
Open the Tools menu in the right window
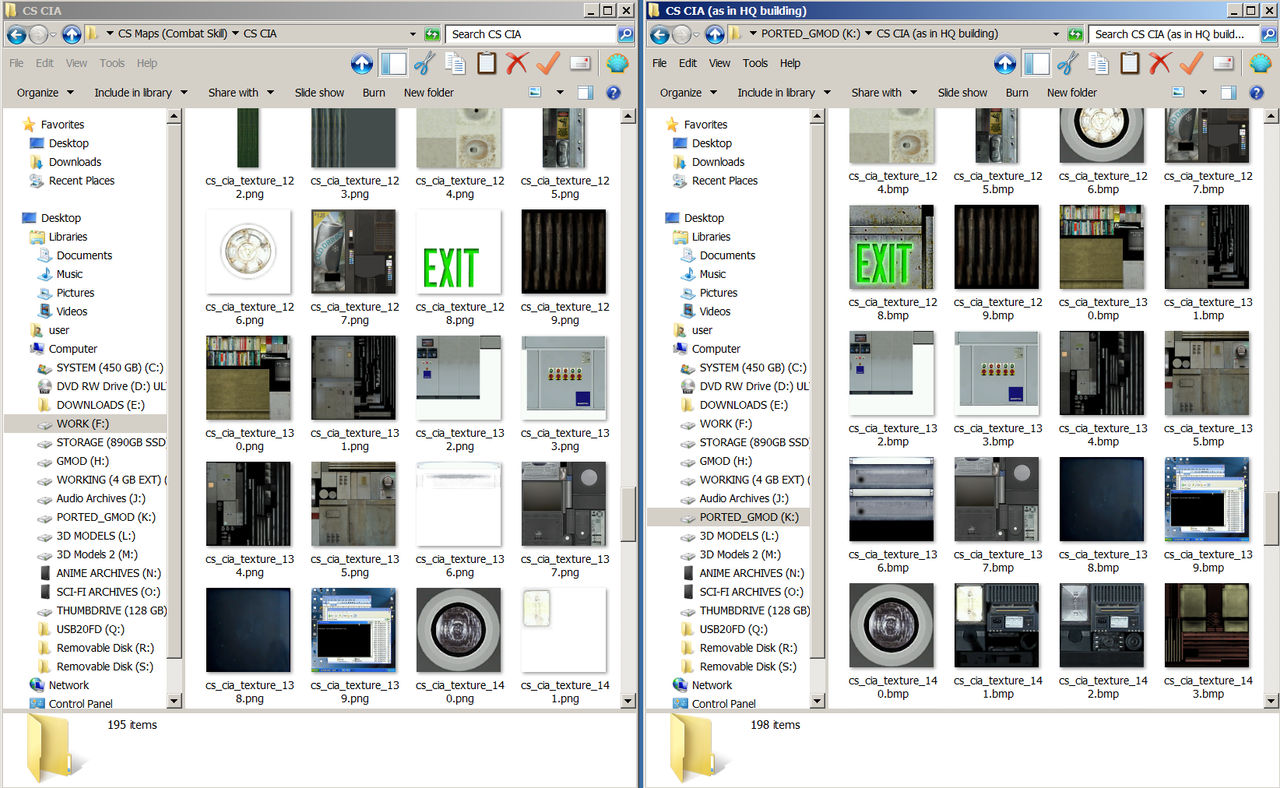click(755, 63)
